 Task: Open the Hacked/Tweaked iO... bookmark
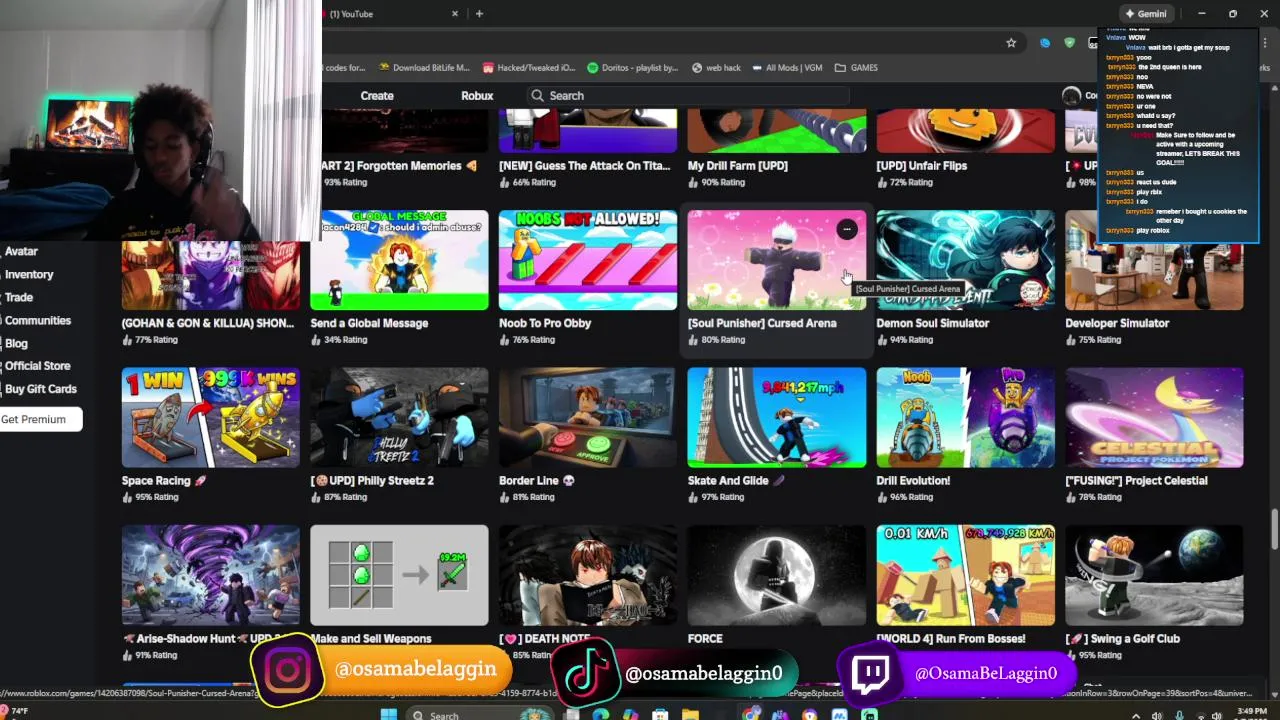point(529,68)
